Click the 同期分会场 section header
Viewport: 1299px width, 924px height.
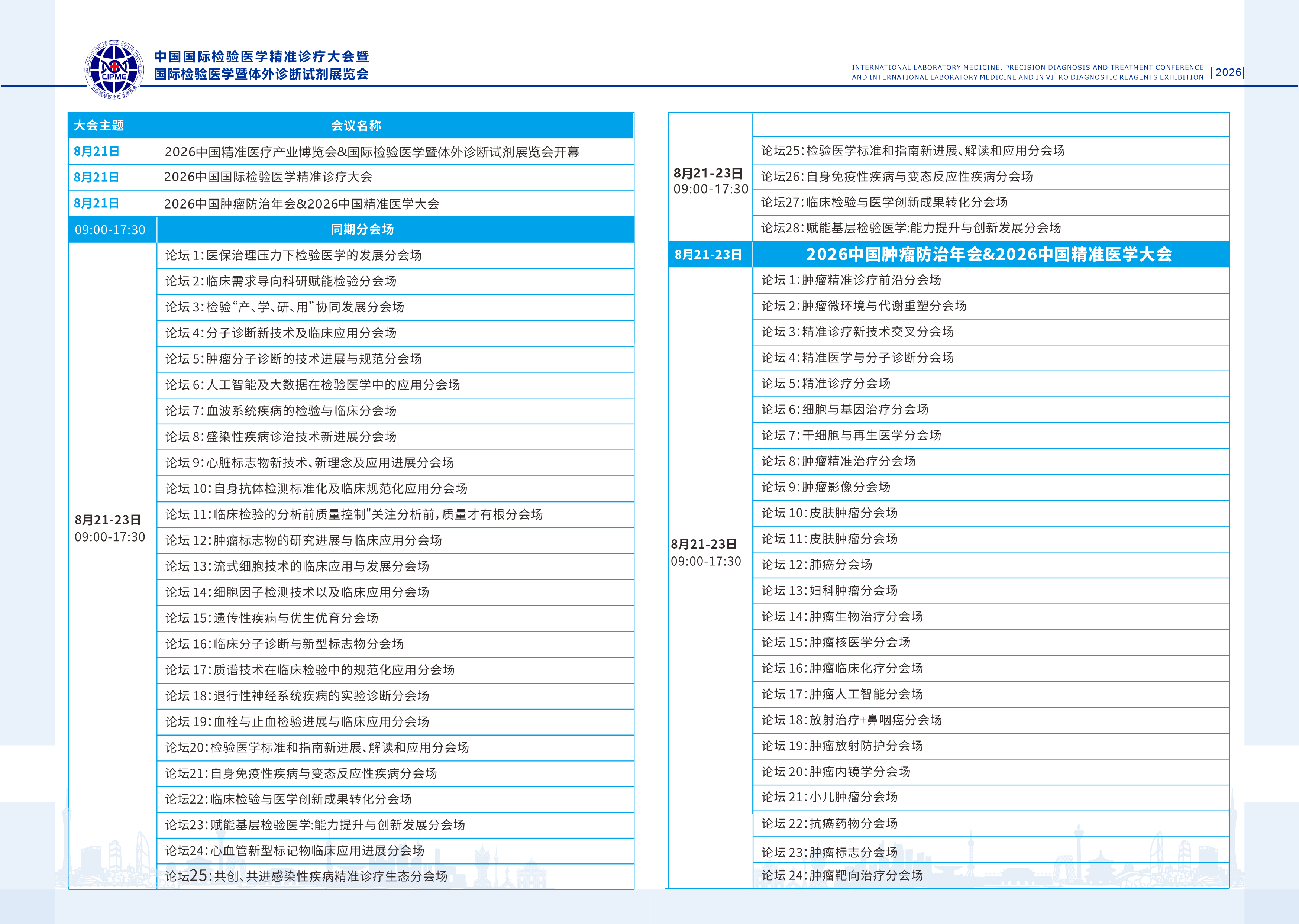[362, 229]
